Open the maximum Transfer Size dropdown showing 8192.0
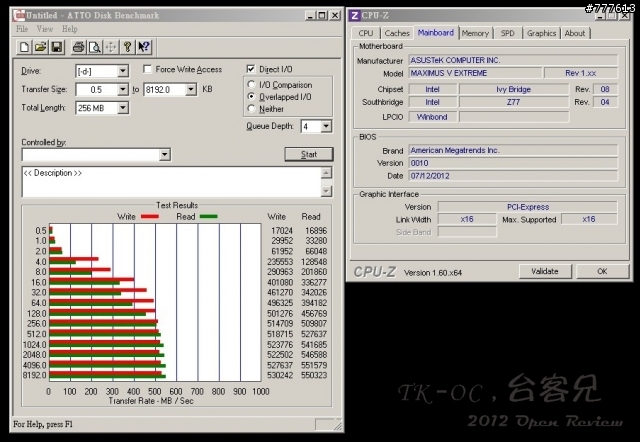The image size is (640, 442). point(191,89)
